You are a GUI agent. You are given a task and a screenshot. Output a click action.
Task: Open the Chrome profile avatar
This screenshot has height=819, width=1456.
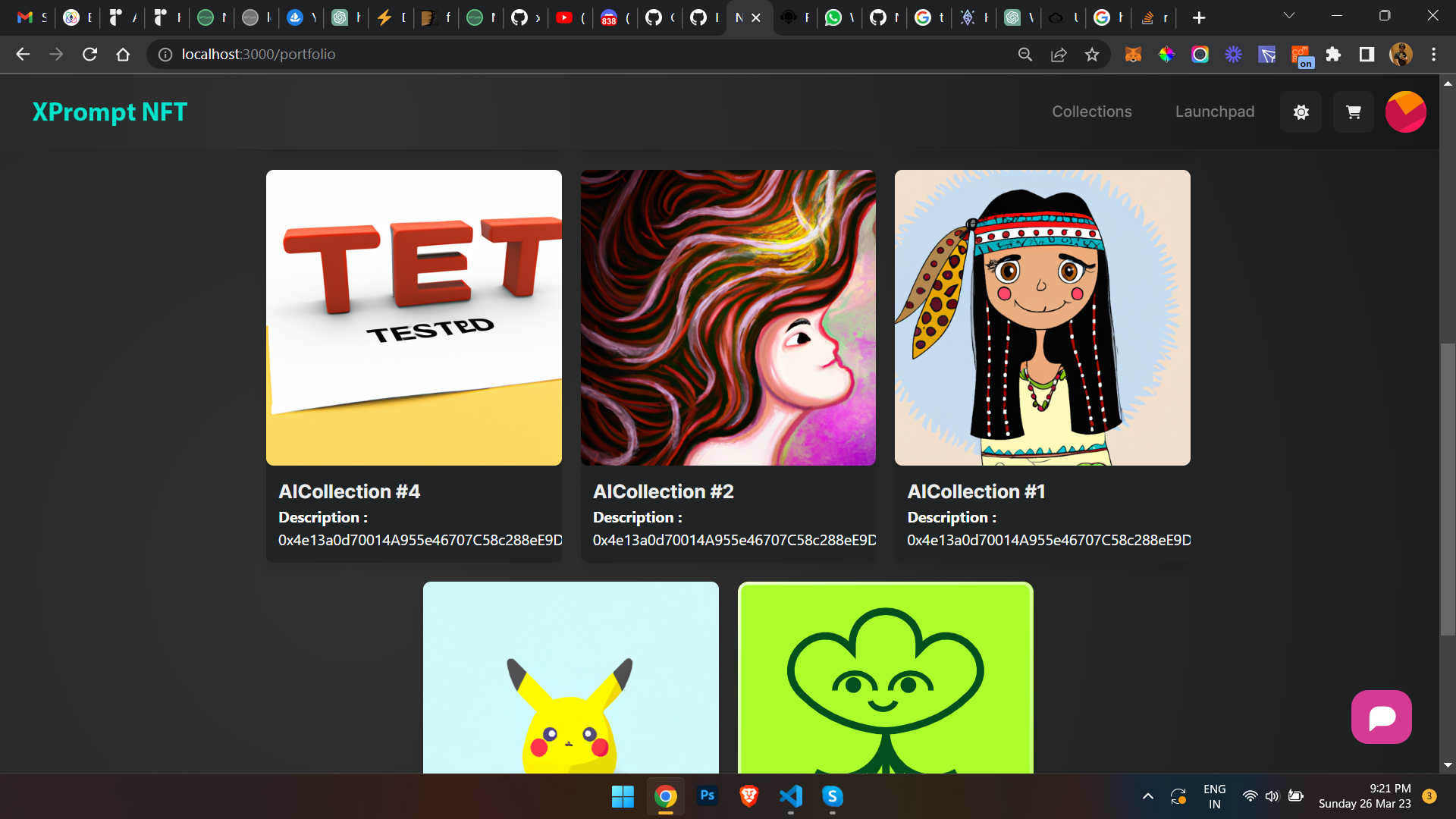pos(1401,55)
